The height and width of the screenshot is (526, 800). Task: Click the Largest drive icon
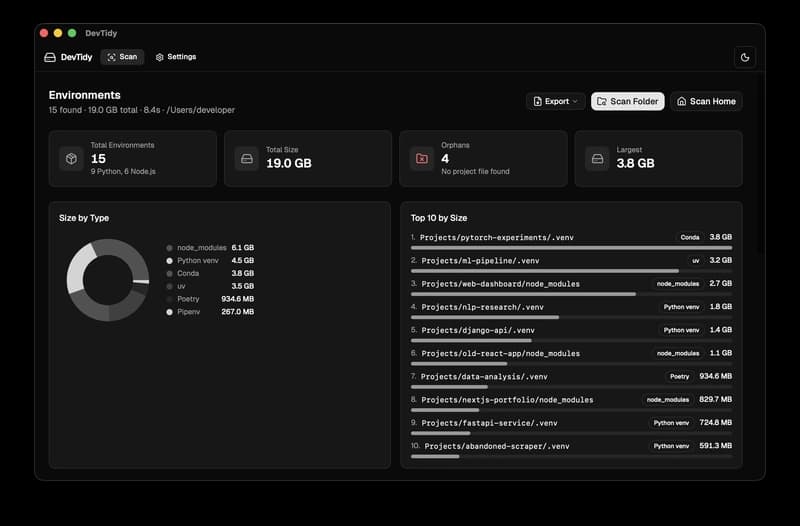[x=597, y=159]
